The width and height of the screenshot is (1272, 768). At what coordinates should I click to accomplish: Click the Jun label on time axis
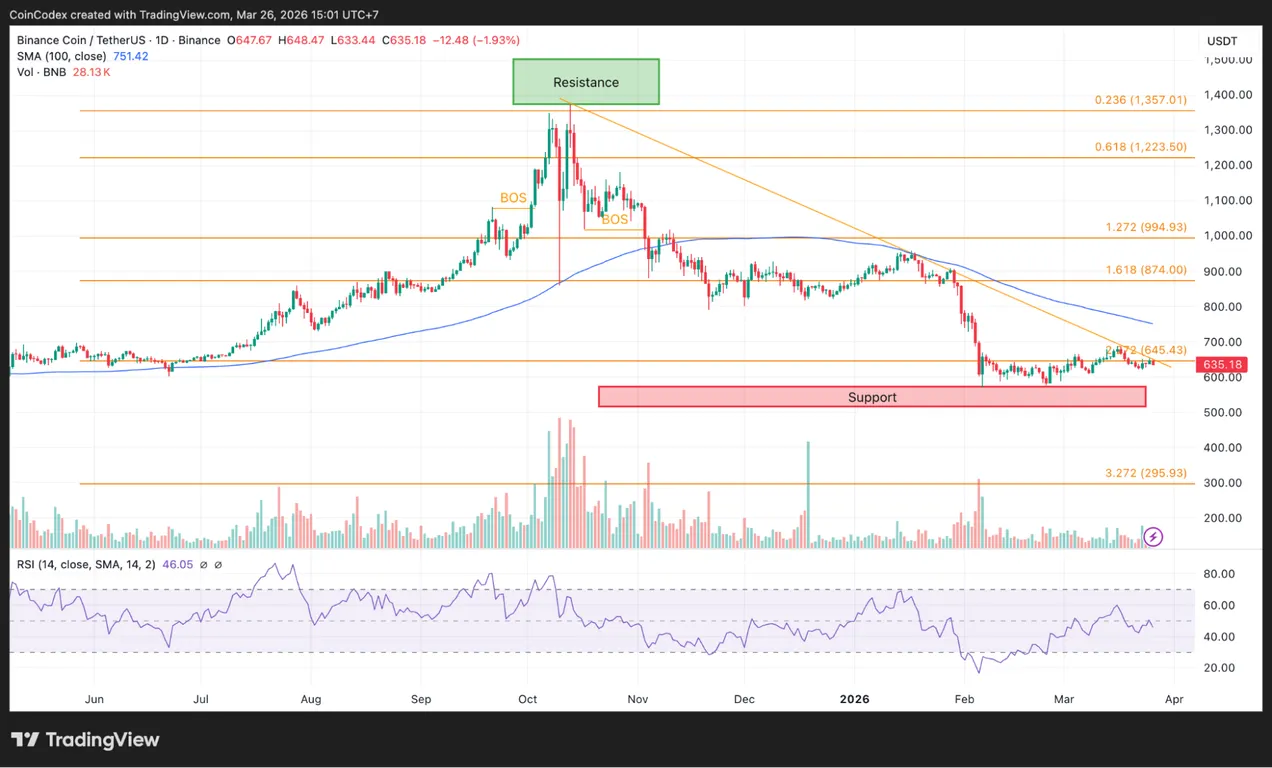(95, 699)
